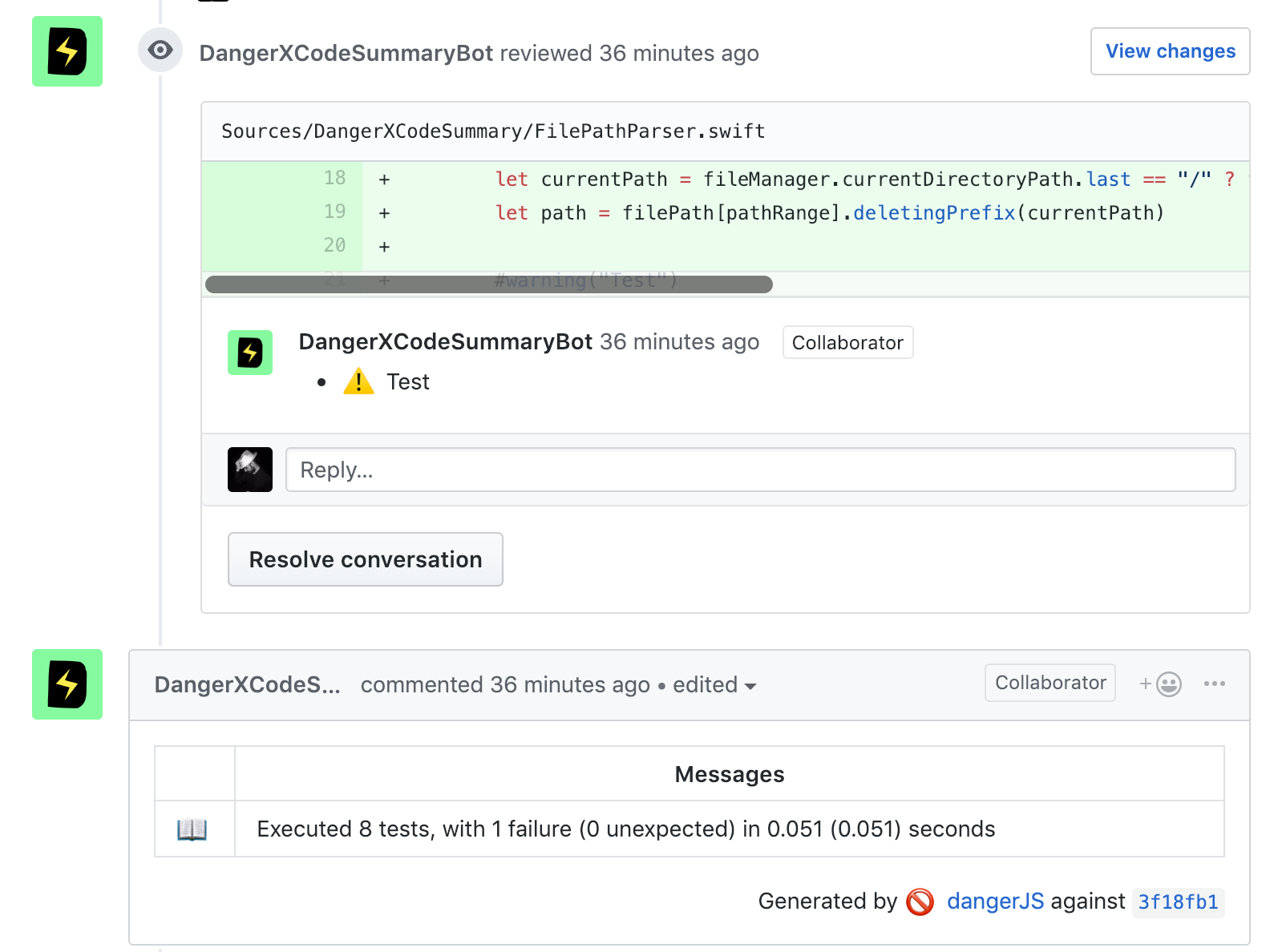This screenshot has height=952, width=1270.
Task: Click the open book icon in Messages table
Action: click(192, 829)
